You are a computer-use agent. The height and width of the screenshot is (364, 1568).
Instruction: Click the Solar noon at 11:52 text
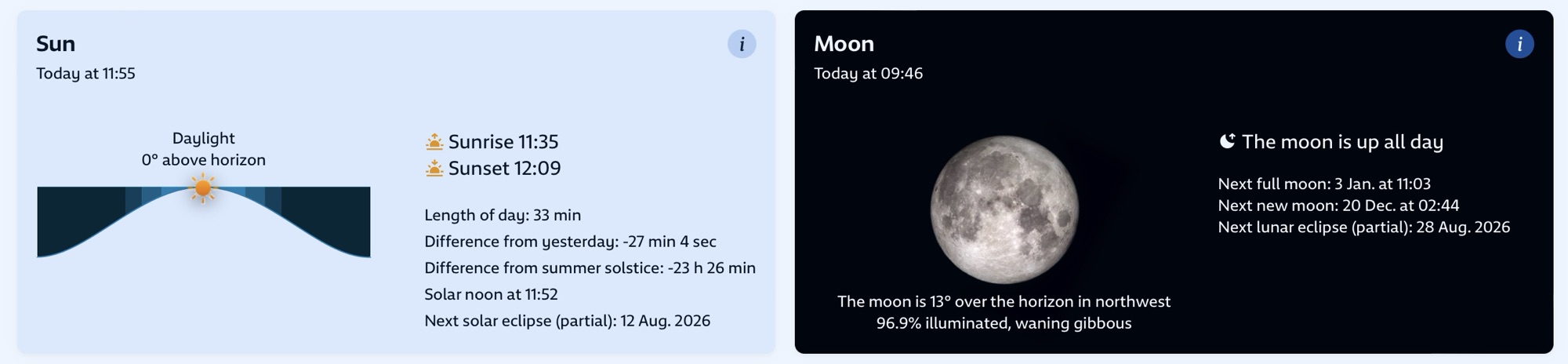491,294
